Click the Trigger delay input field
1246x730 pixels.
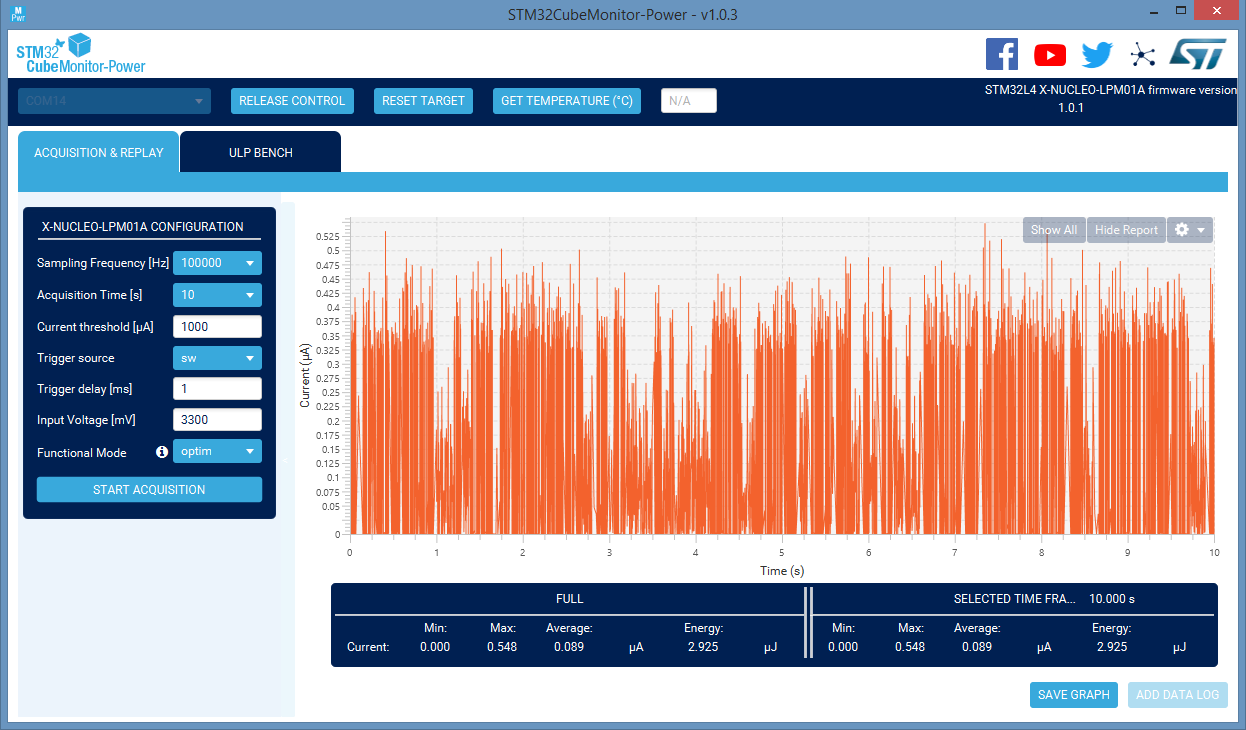tap(217, 389)
